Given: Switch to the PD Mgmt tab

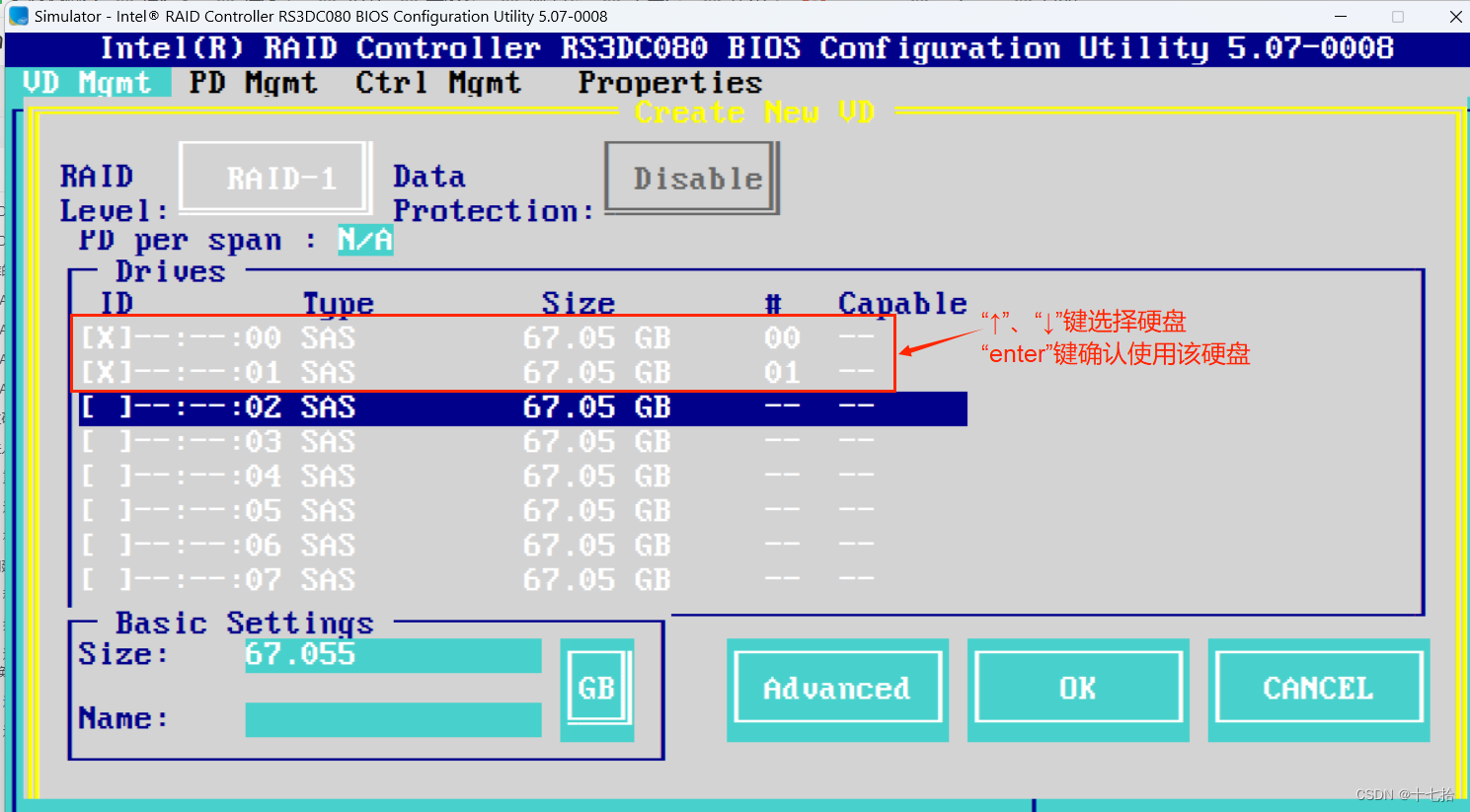Looking at the screenshot, I should [x=254, y=83].
